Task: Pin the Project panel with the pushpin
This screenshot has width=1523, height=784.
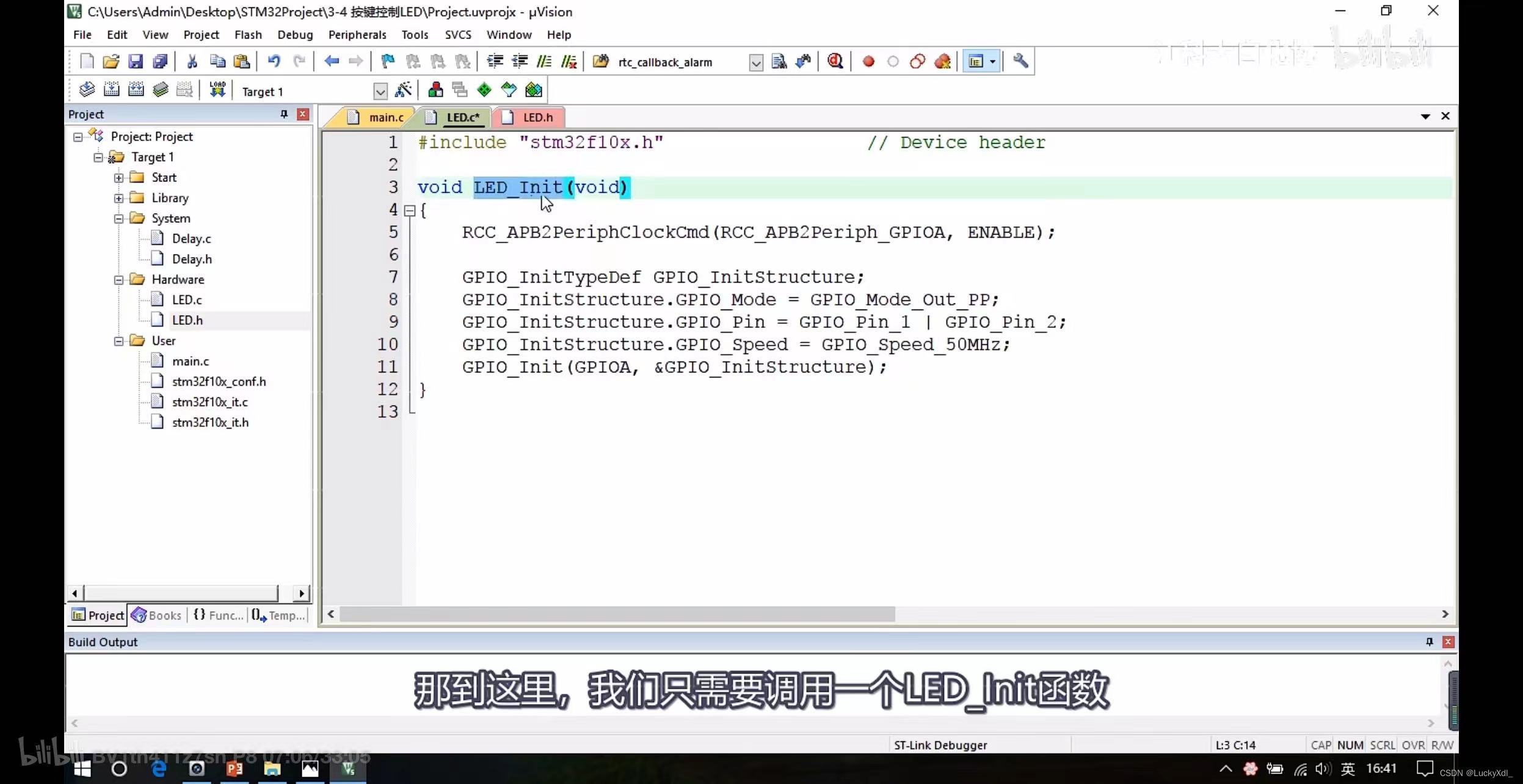Action: (284, 114)
